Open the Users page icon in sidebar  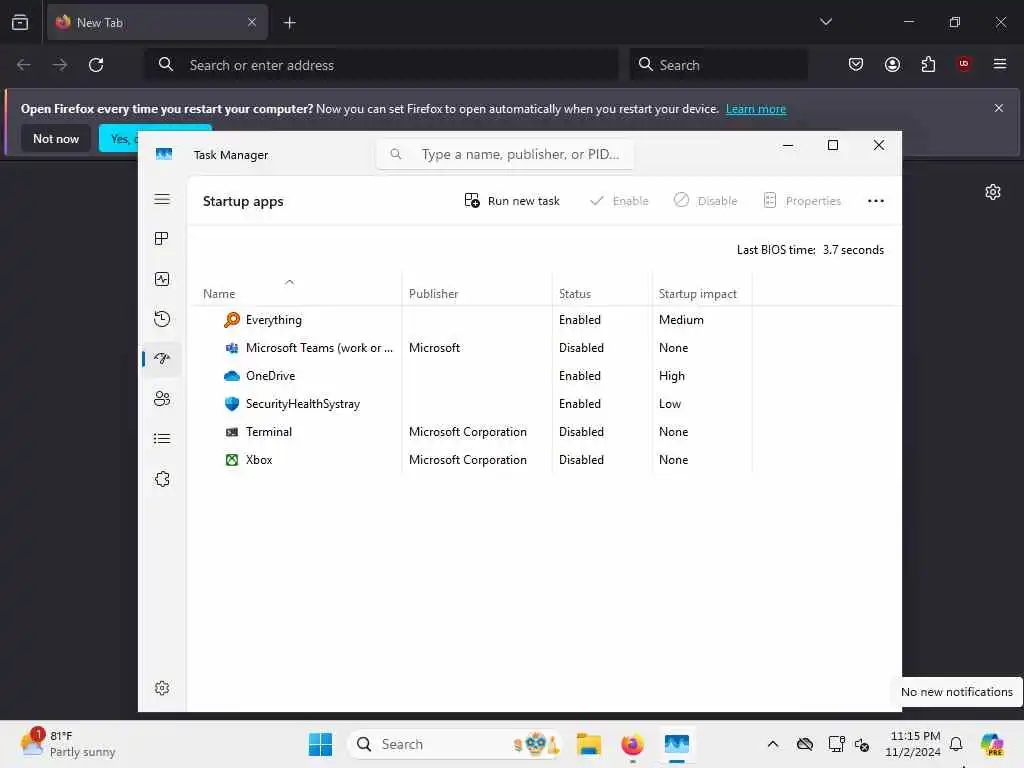click(x=162, y=398)
